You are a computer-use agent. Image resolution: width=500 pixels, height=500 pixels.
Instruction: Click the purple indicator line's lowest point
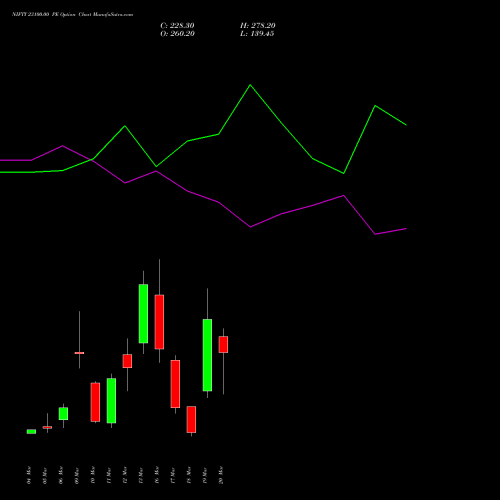click(x=375, y=234)
